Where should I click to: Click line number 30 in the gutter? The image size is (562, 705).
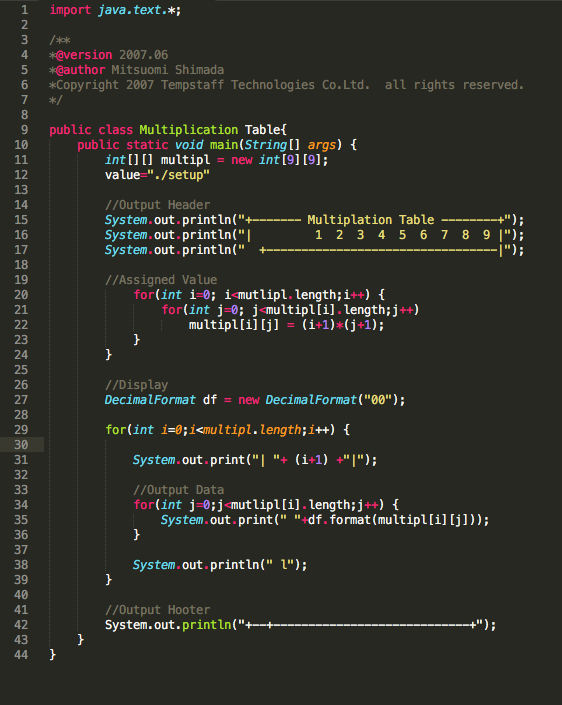[x=21, y=445]
